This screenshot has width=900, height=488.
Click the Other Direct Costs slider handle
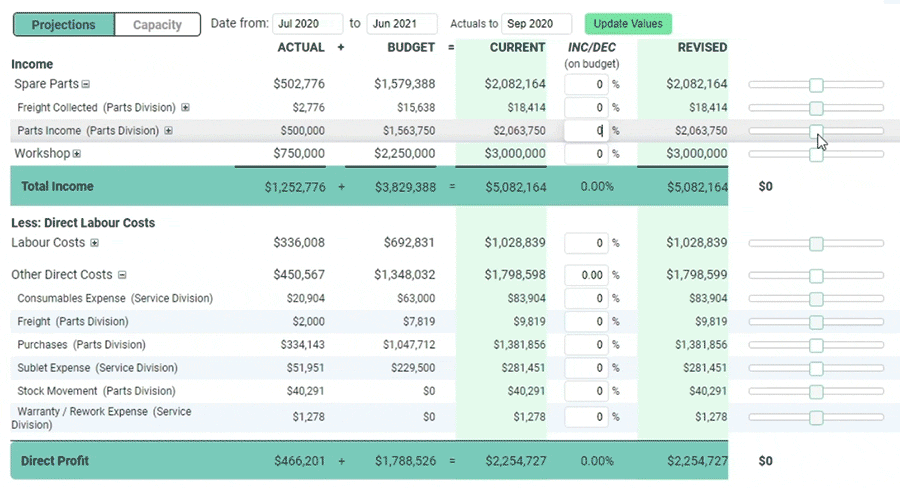click(x=816, y=276)
